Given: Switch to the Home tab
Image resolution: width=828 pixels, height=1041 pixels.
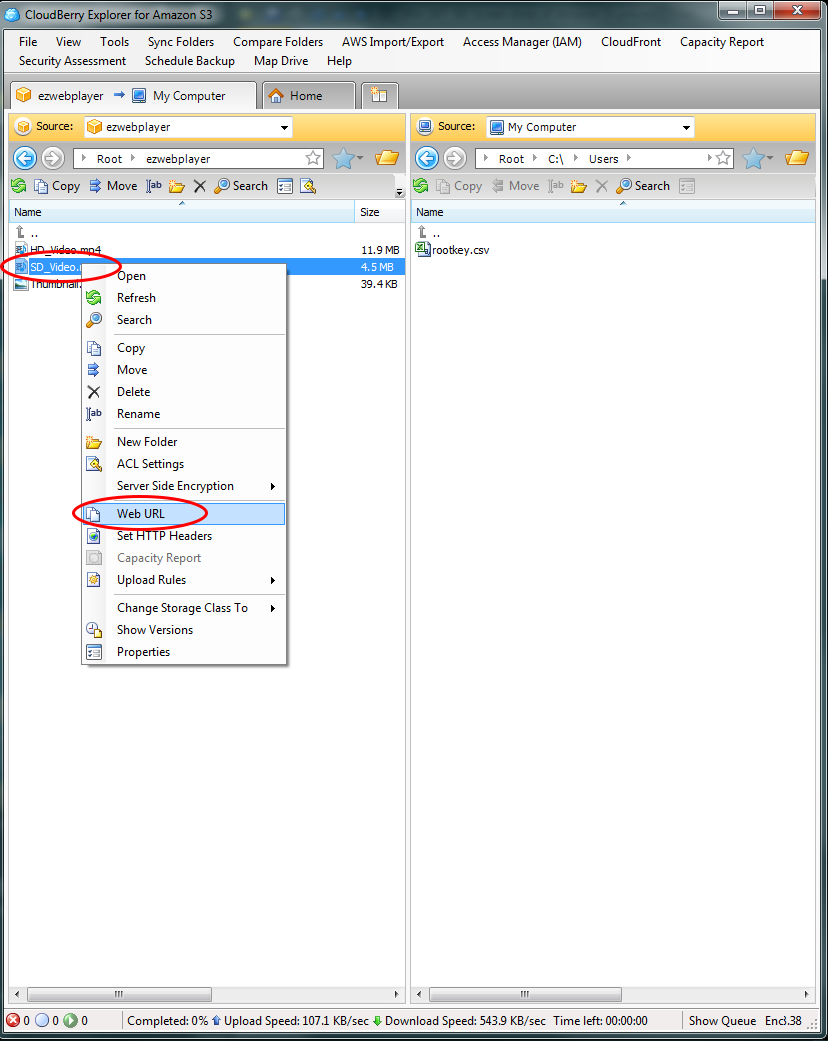Looking at the screenshot, I should [308, 96].
